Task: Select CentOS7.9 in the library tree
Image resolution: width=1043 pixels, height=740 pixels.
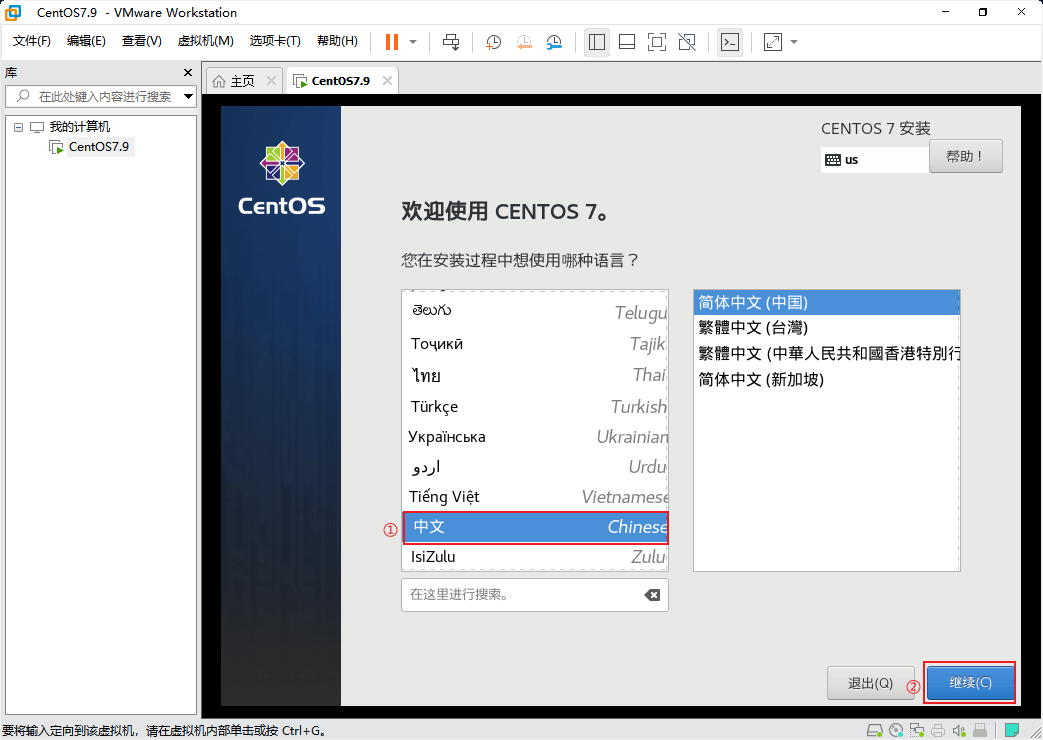Action: click(98, 146)
